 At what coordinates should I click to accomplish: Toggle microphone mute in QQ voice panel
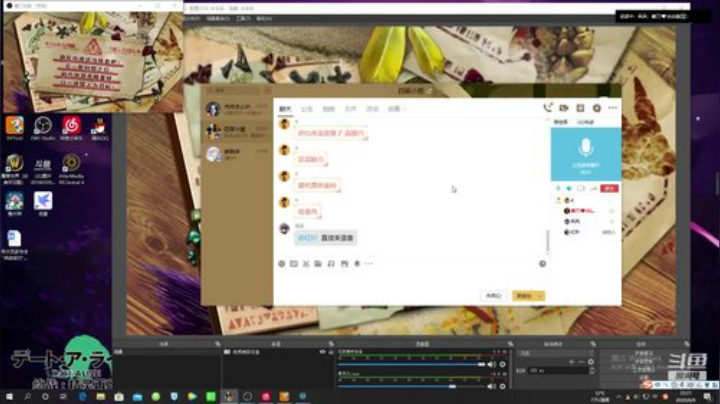[558, 189]
